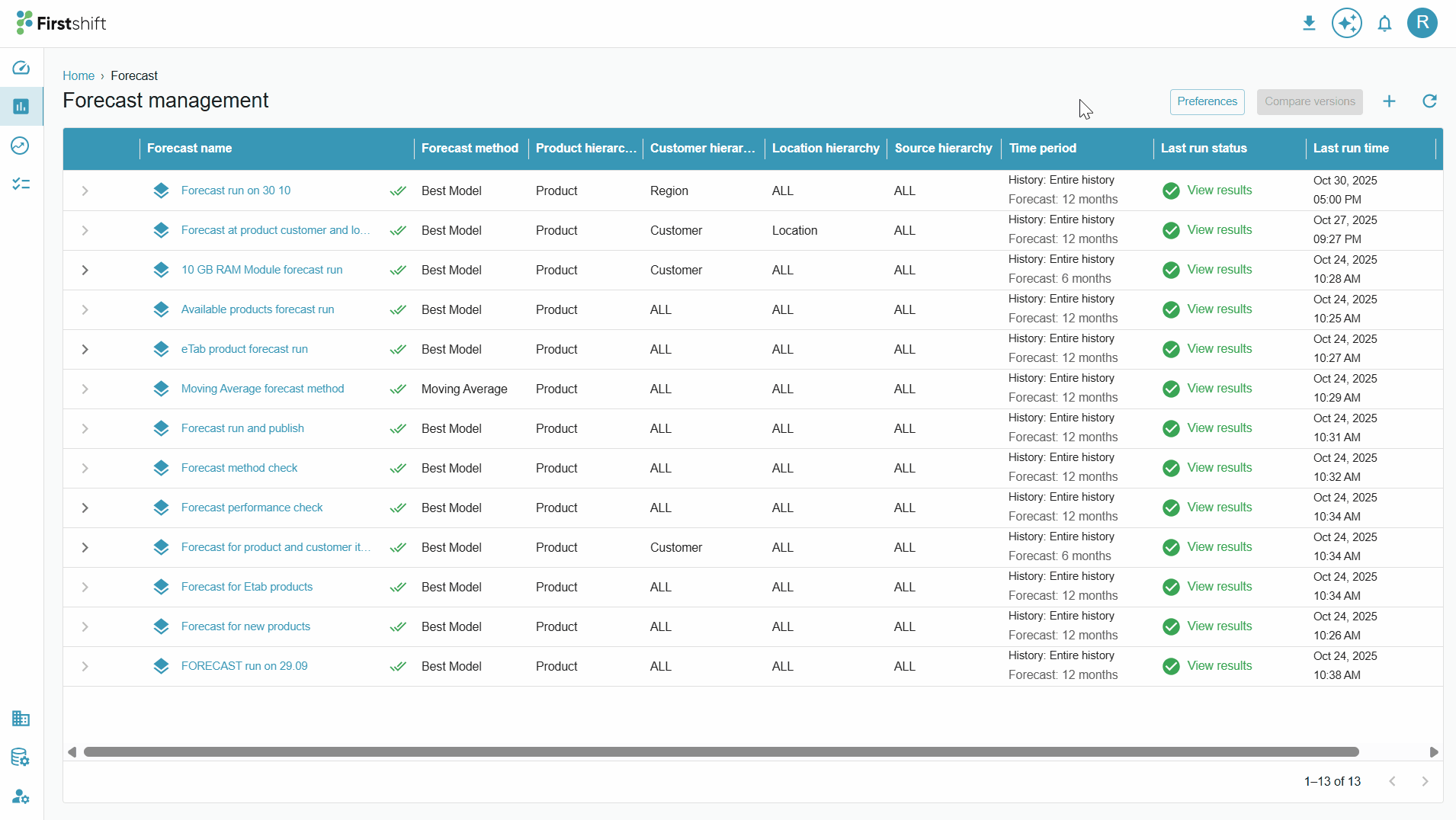Click layers icon for eTab product forecast run
This screenshot has width=1456, height=820.
(x=161, y=349)
